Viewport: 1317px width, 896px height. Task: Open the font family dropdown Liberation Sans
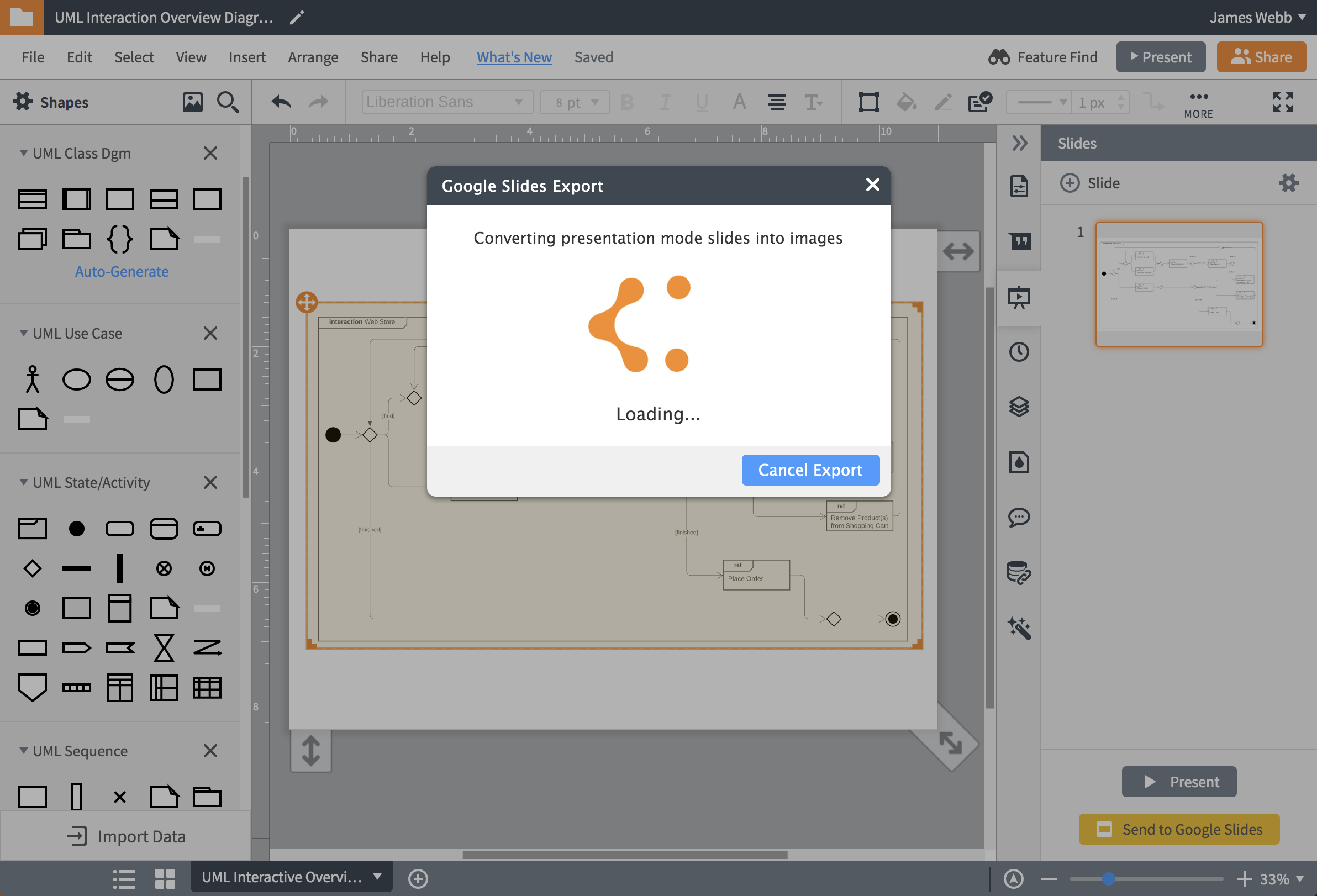click(444, 101)
